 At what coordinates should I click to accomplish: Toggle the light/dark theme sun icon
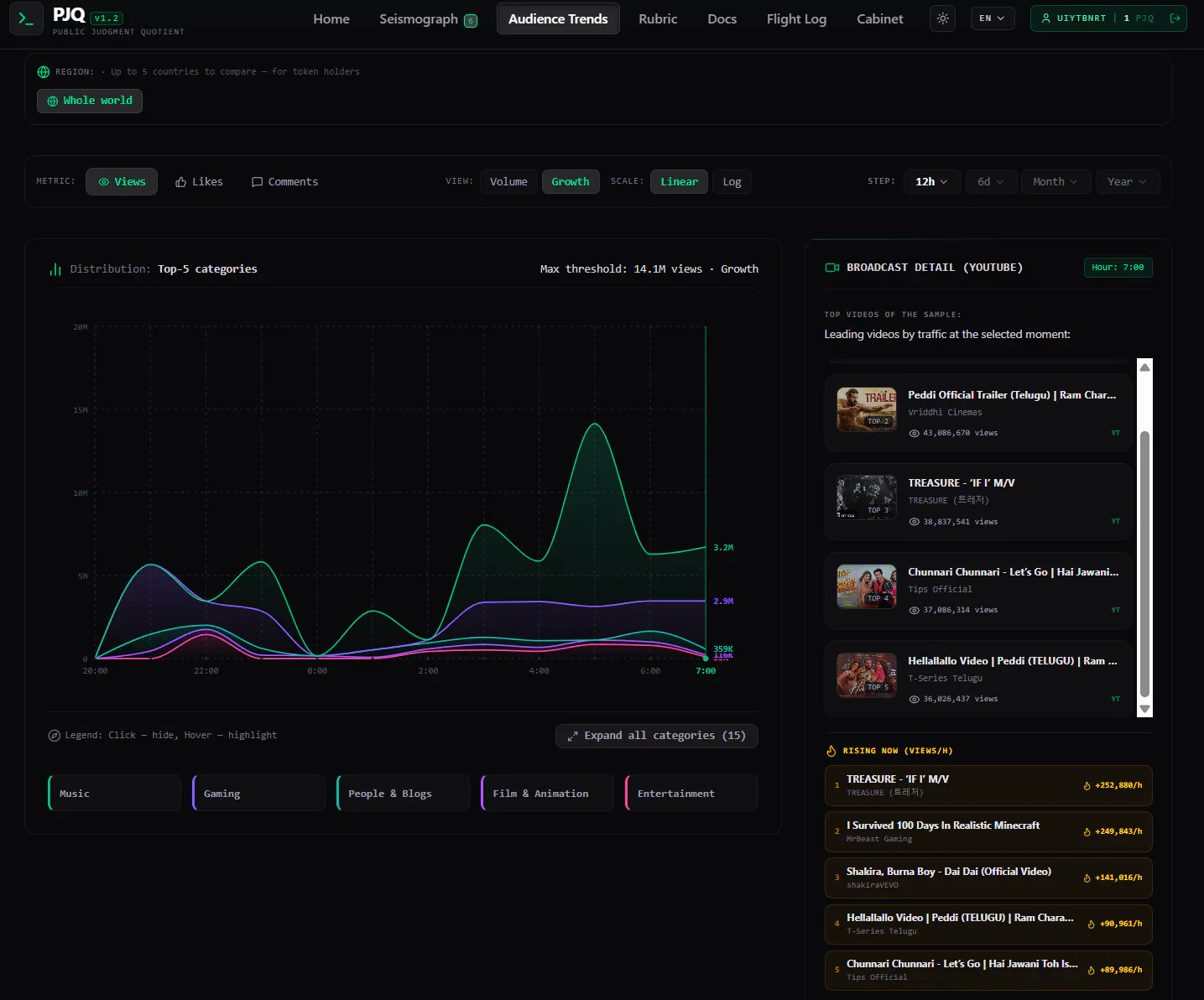[943, 18]
